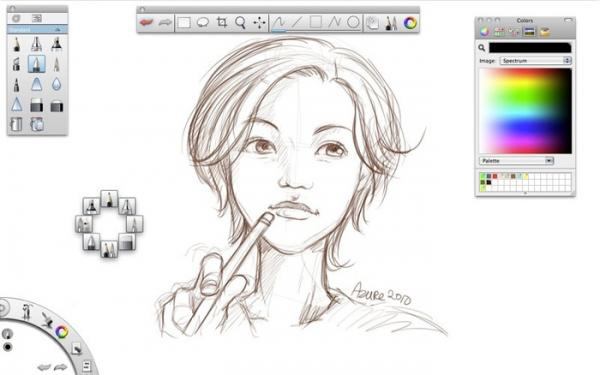Select the thin gray technical pencil brush
The height and width of the screenshot is (375, 600).
(x=57, y=64)
